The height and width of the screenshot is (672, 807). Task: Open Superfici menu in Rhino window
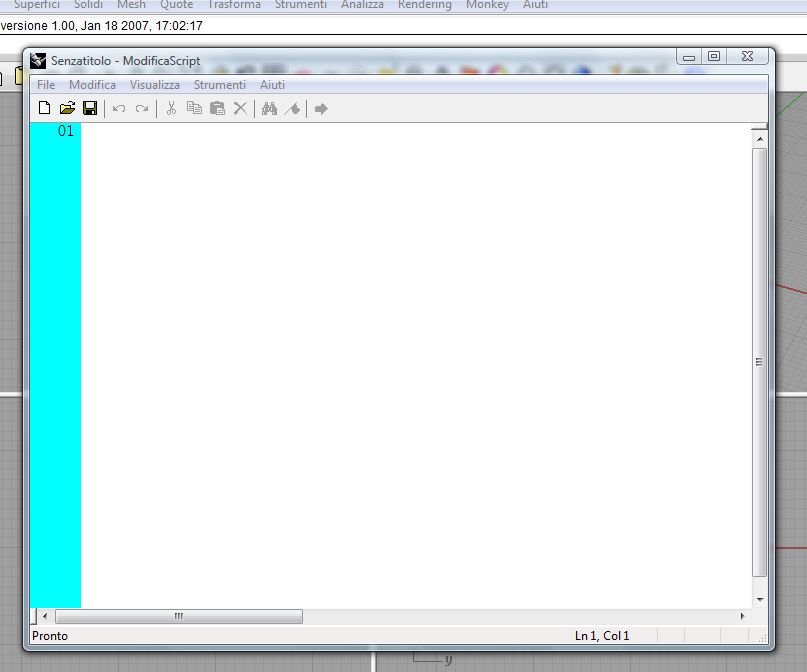click(x=36, y=5)
